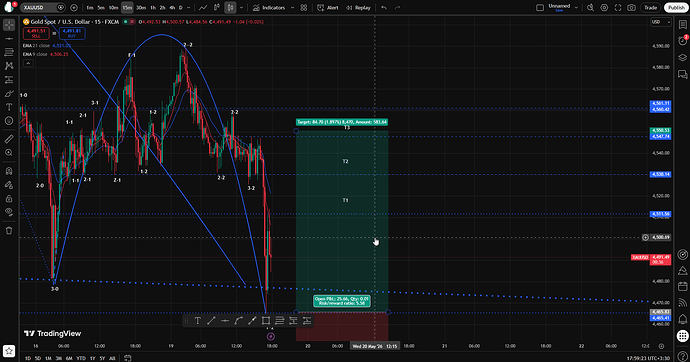
Task: Open the chart layout setup icon
Action: tap(540, 7)
